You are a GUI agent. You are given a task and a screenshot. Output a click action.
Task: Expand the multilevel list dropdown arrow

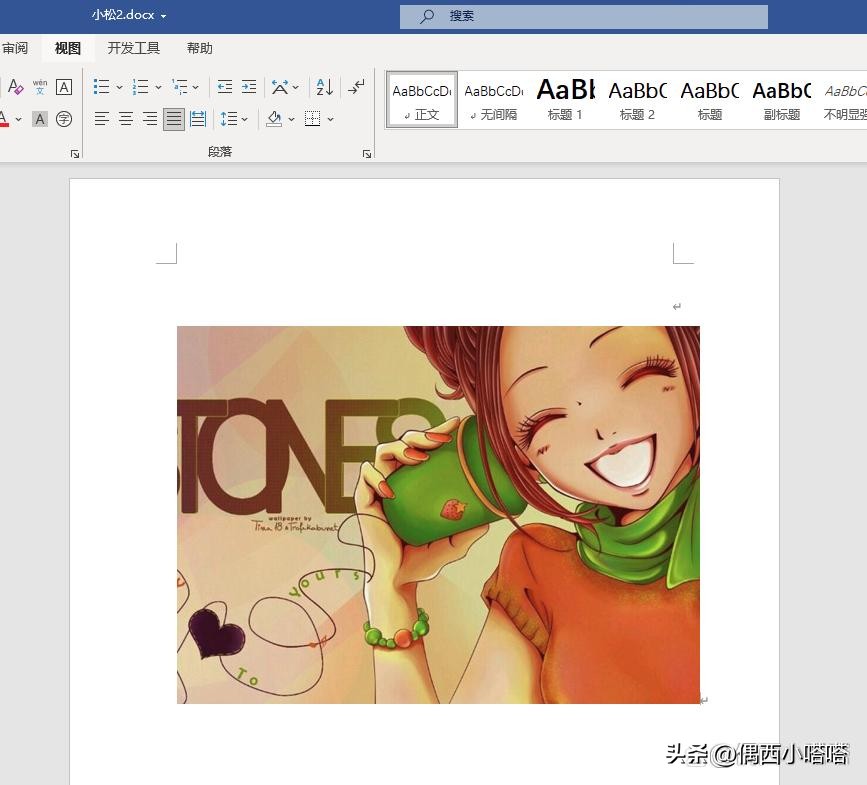195,87
